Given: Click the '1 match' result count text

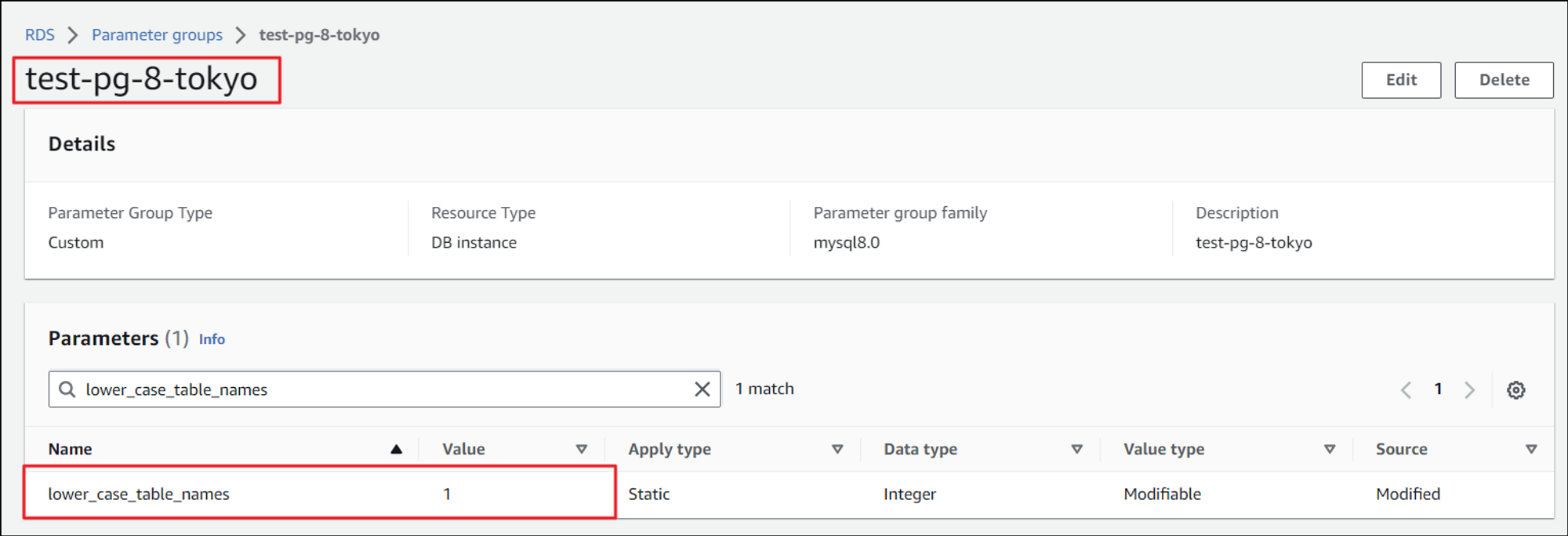Looking at the screenshot, I should [x=764, y=389].
